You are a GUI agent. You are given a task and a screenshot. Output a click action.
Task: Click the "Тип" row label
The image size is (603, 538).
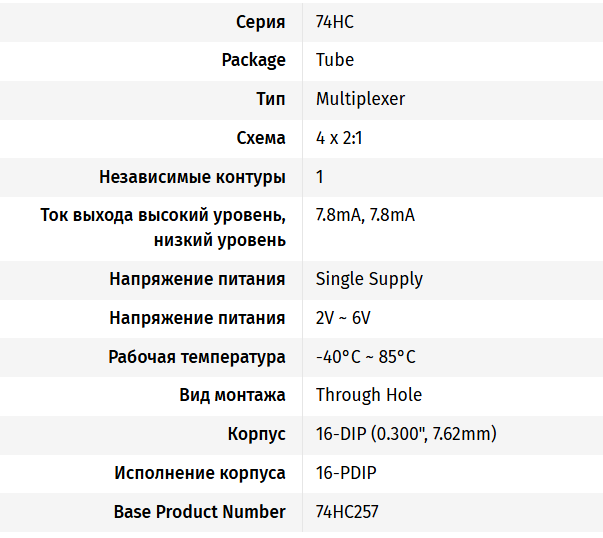point(271,99)
